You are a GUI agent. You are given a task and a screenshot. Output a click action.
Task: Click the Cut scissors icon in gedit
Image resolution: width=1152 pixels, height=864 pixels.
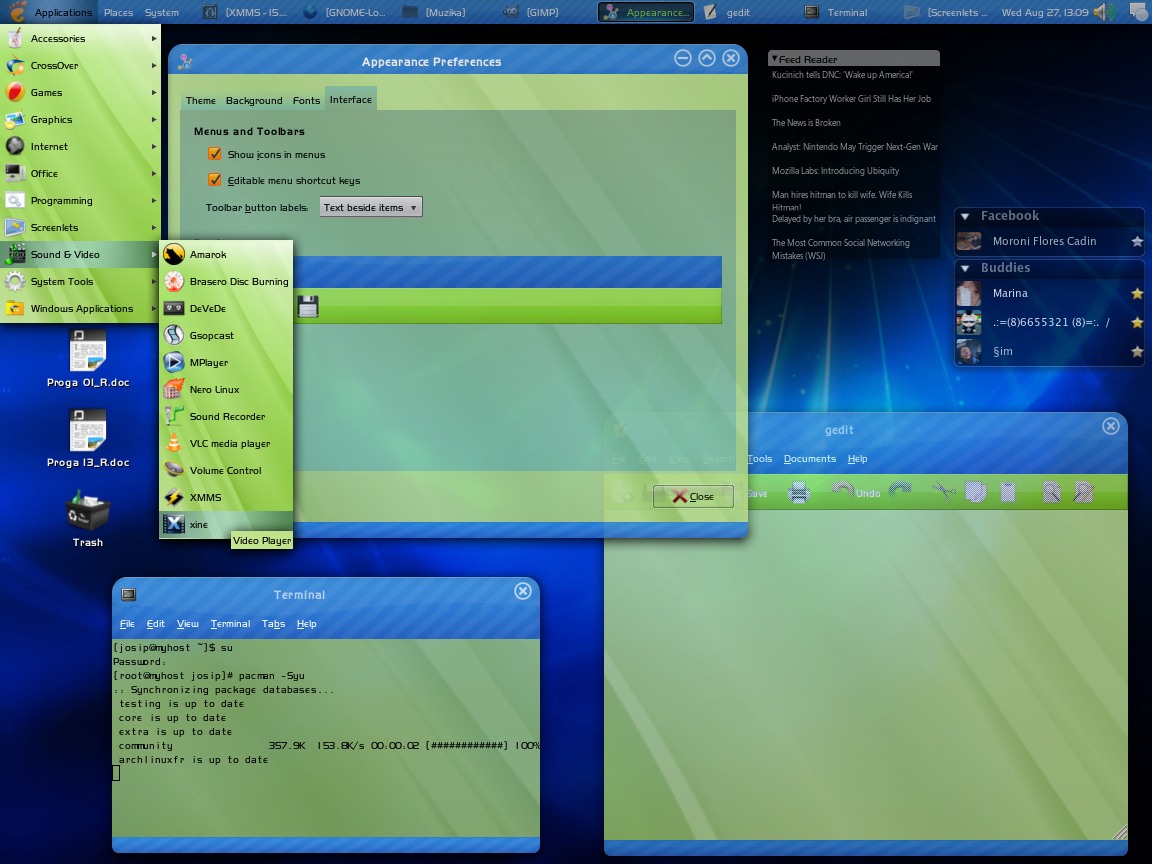click(943, 492)
